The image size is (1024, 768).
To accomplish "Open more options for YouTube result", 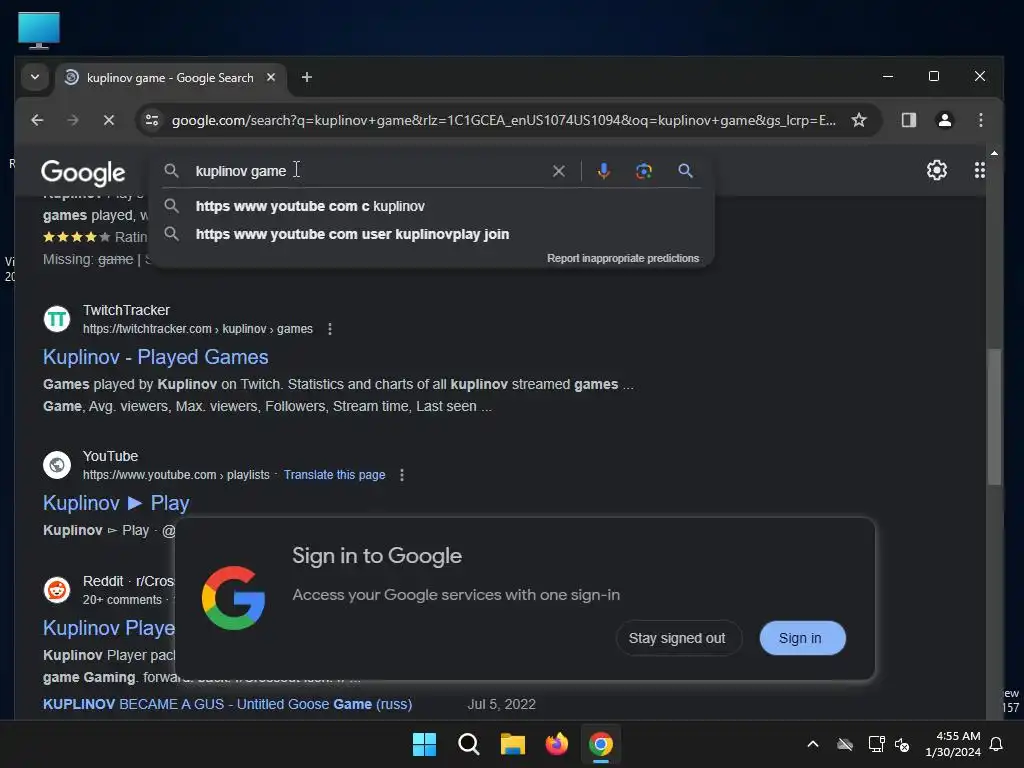I will click(x=402, y=475).
